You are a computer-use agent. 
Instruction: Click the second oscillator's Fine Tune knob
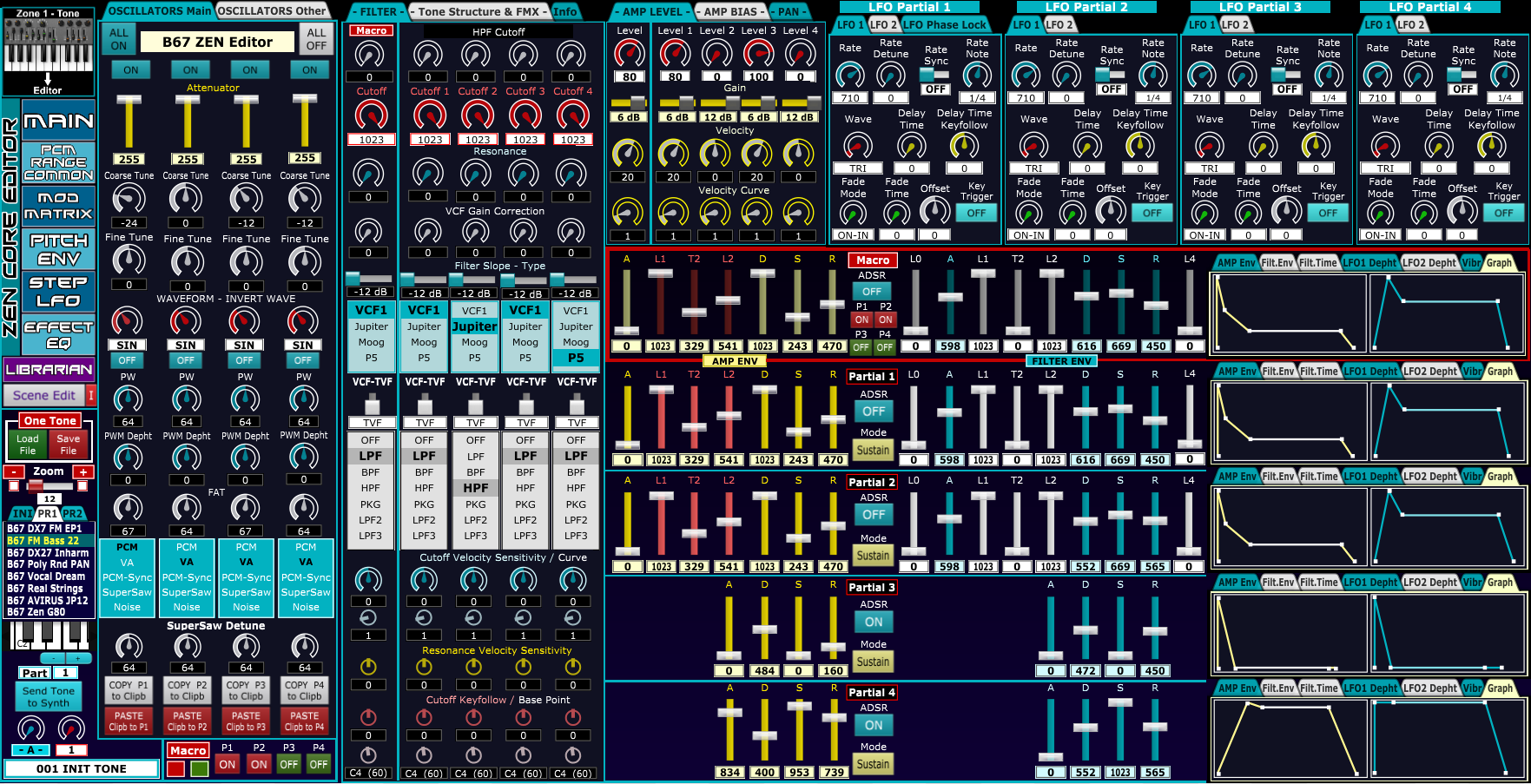click(187, 260)
